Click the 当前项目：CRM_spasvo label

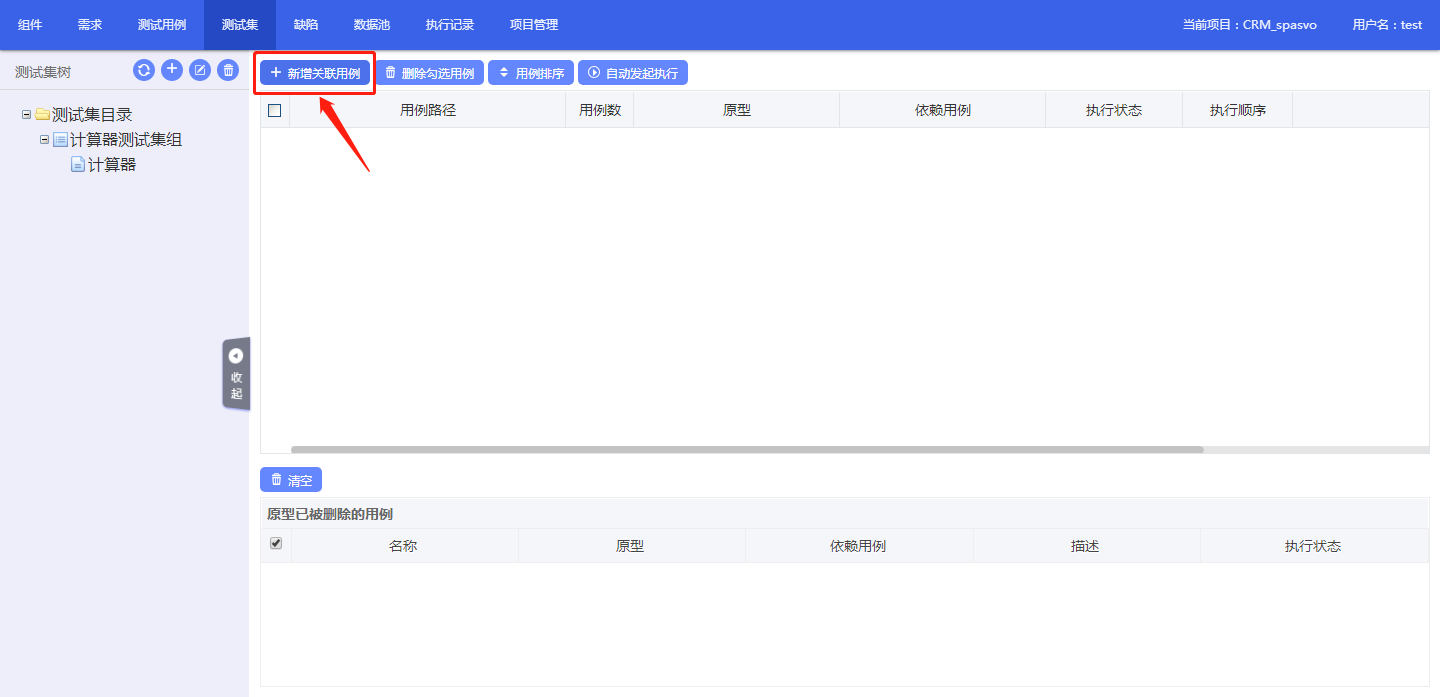pos(1250,24)
